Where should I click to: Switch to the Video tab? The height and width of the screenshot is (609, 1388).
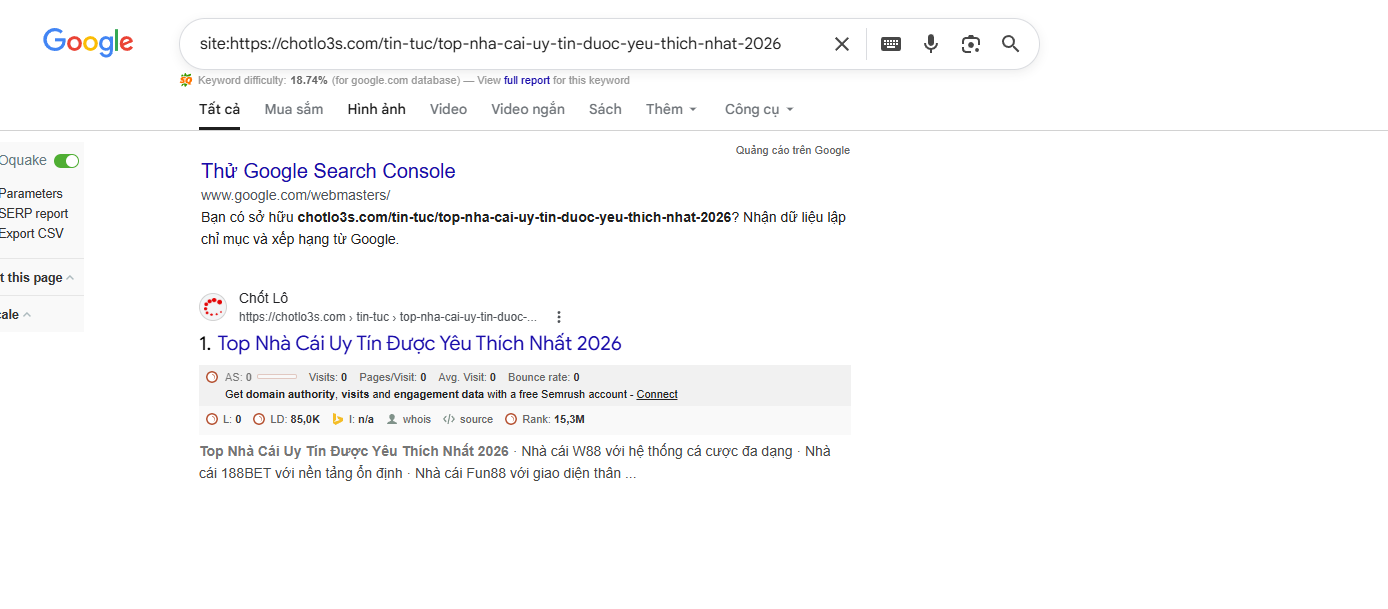[448, 109]
